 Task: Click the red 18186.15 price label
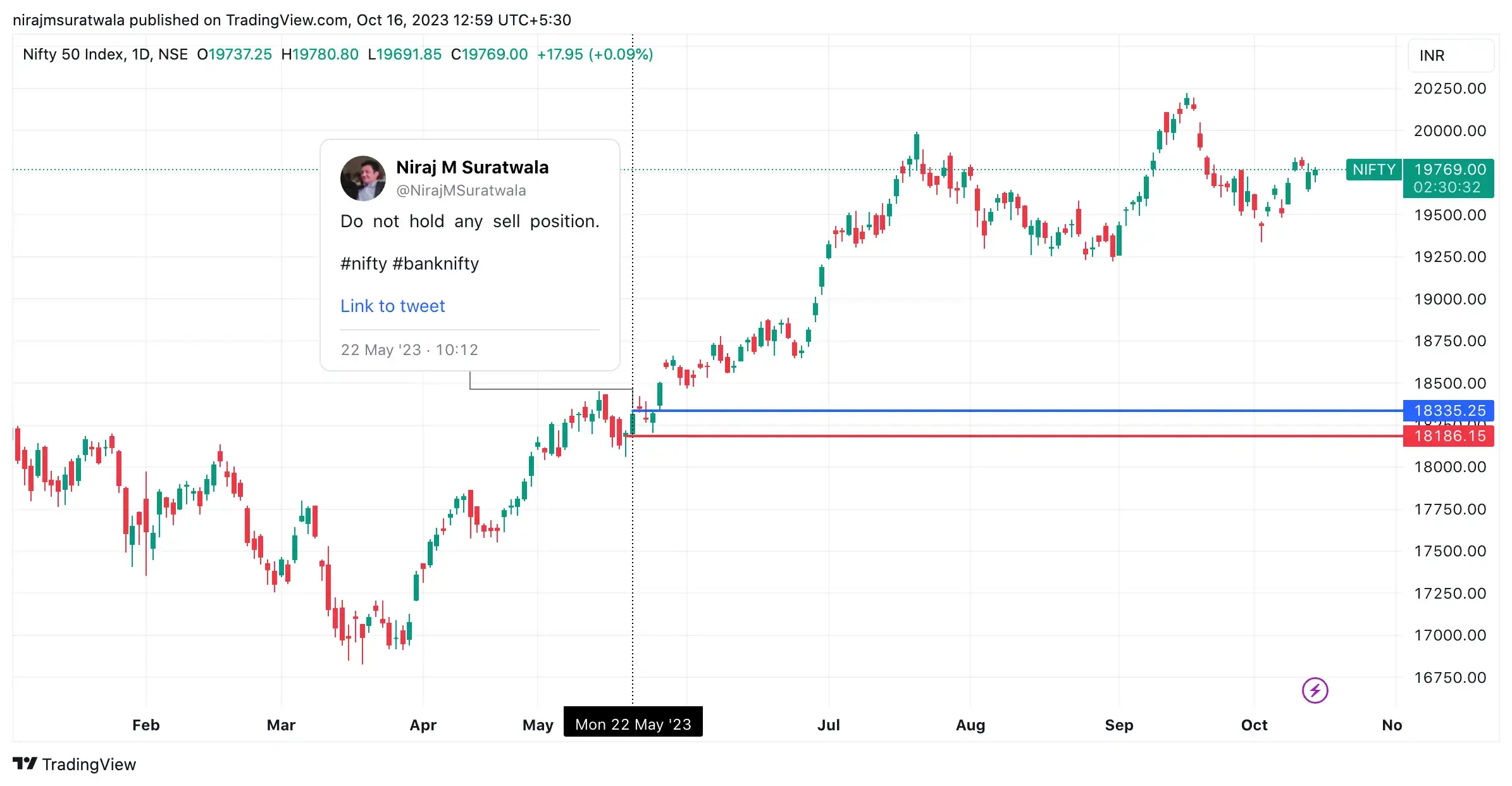click(x=1449, y=436)
